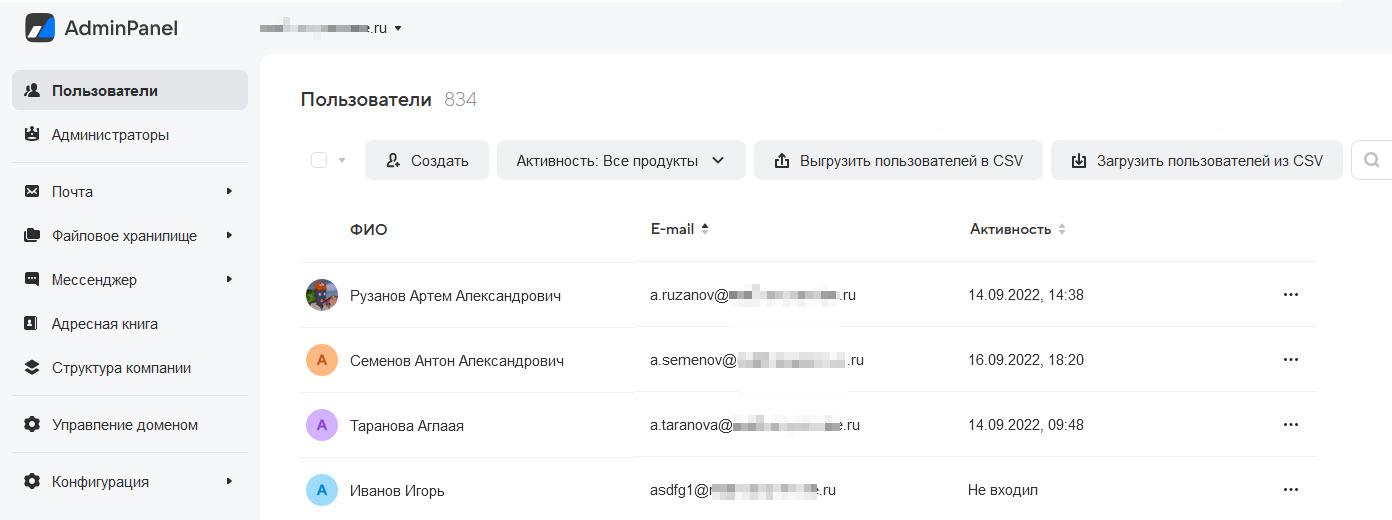
Task: Open the Активность: Все продукты dropdown
Action: pos(620,160)
